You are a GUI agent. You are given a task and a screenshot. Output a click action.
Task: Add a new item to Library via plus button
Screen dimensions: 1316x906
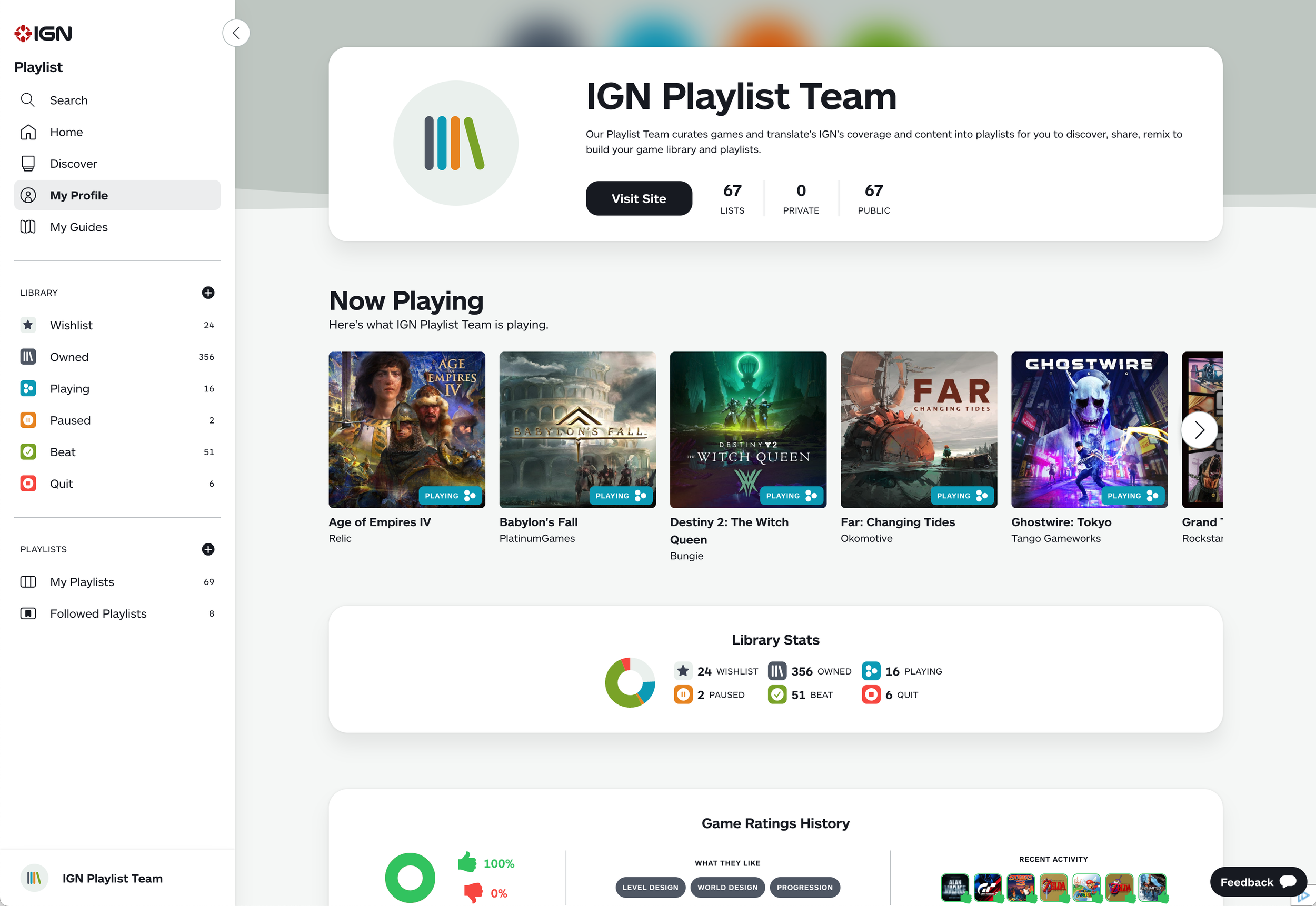pos(208,293)
